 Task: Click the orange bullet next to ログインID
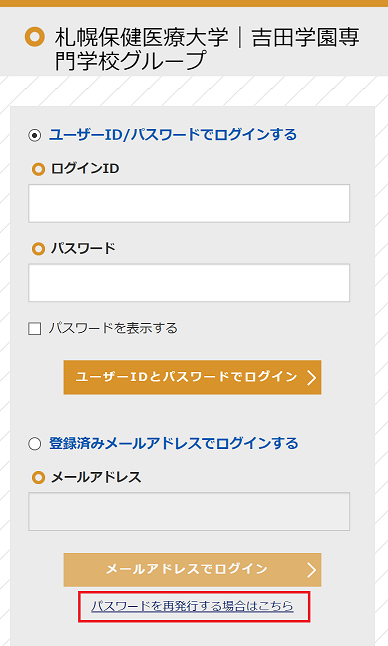point(38,169)
